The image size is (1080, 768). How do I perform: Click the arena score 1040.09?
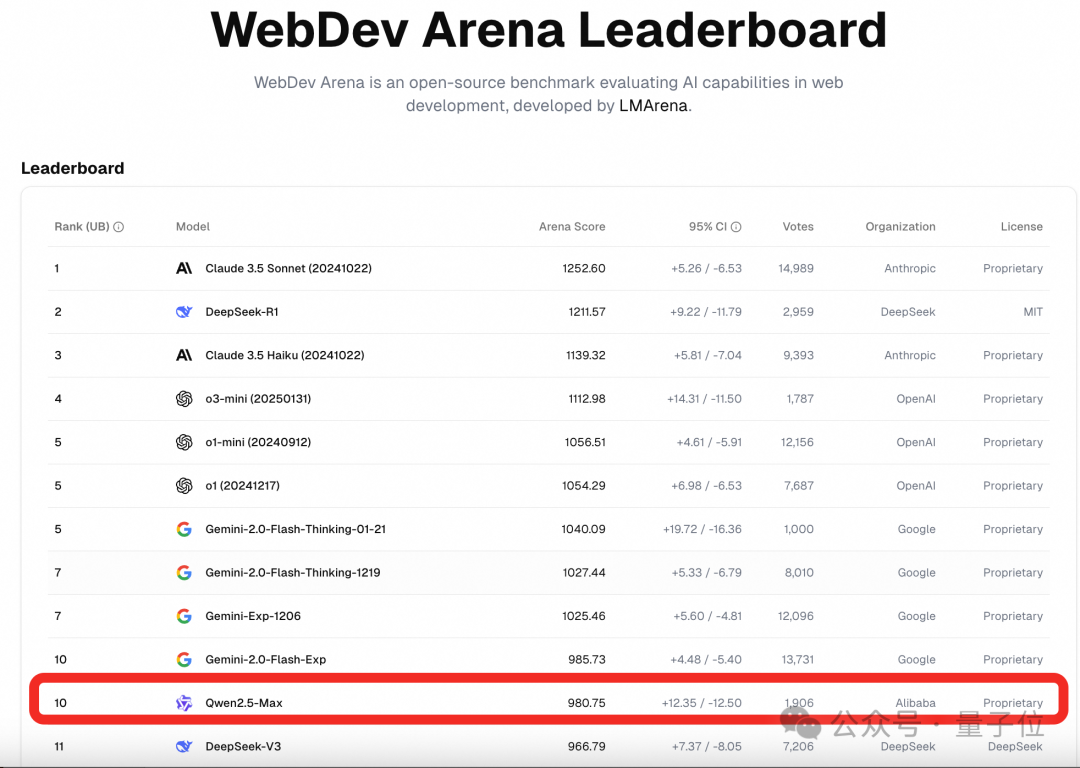pos(583,528)
